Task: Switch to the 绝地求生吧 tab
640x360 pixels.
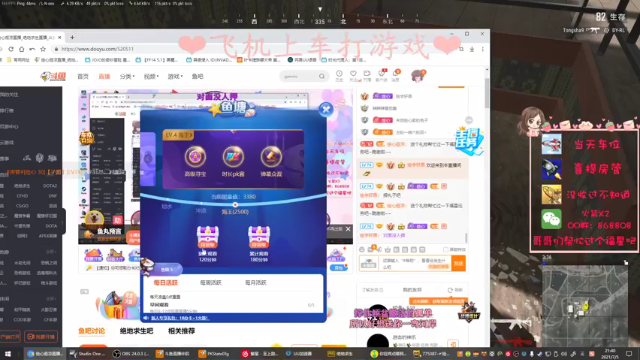Action: [136, 331]
